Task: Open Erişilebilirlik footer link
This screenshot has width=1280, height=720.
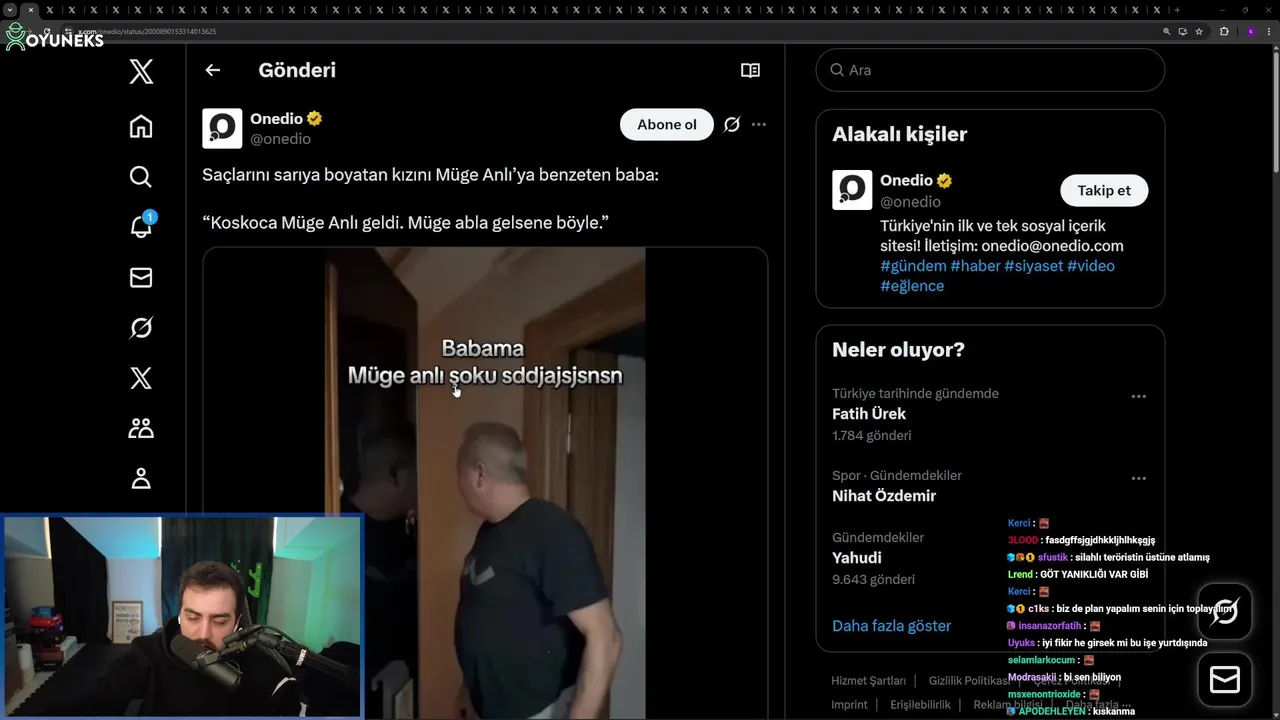Action: click(920, 705)
